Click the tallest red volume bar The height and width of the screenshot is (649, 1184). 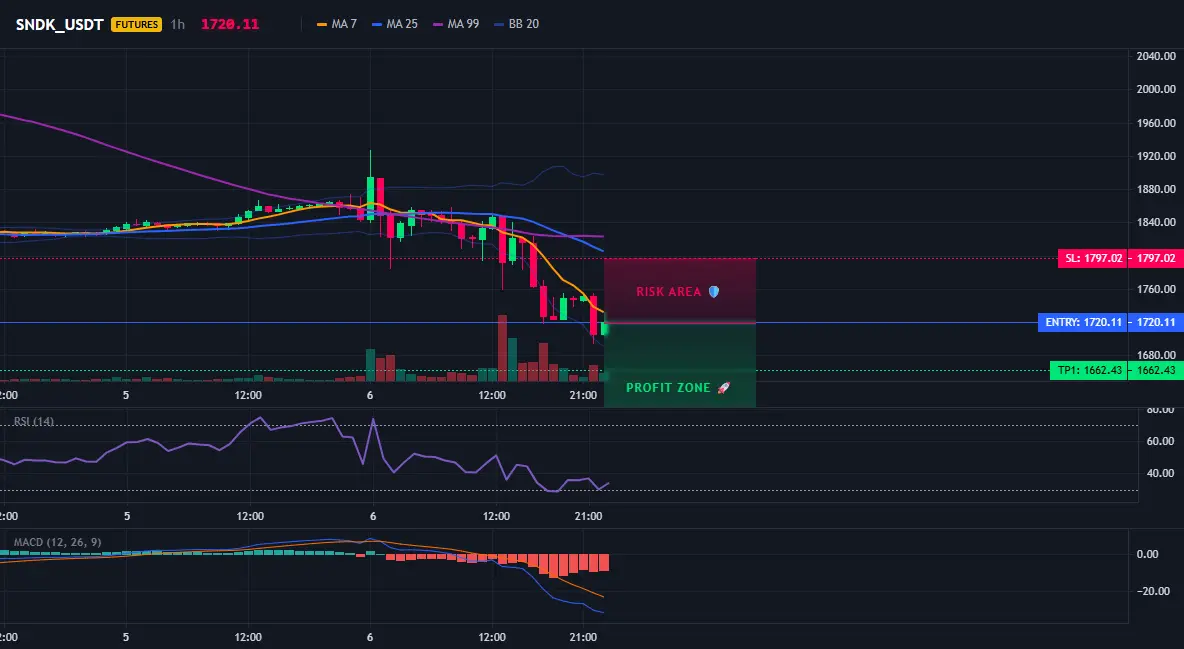502,348
